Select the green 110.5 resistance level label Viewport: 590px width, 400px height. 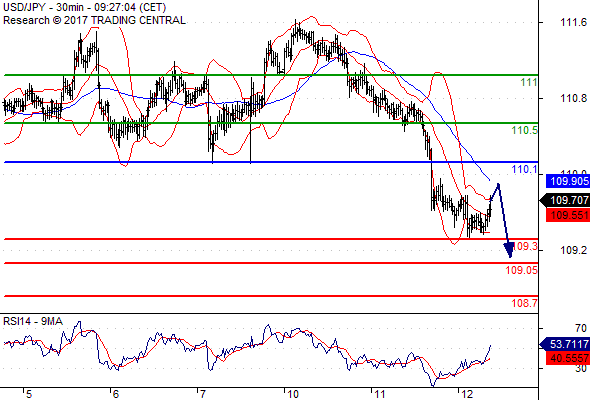point(525,131)
